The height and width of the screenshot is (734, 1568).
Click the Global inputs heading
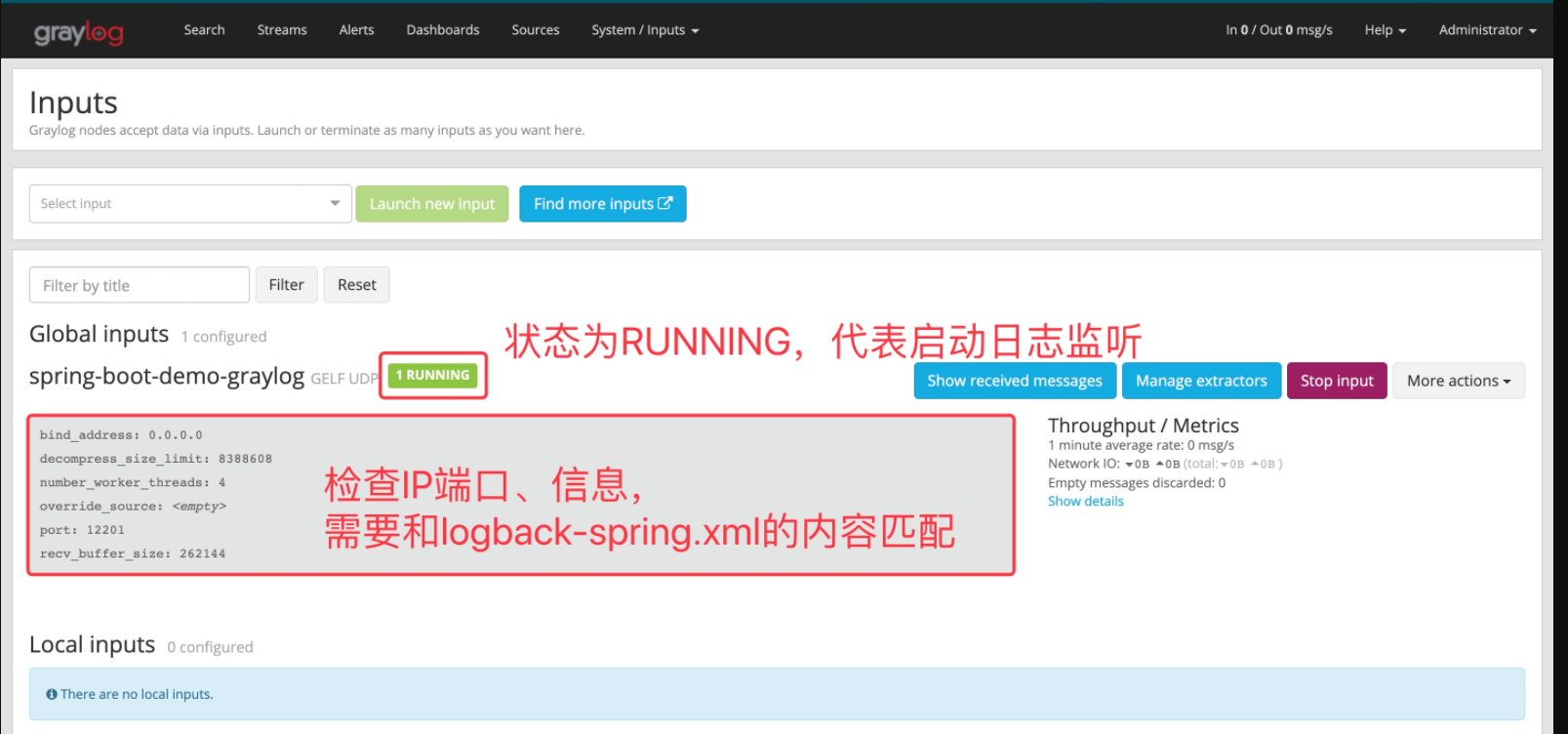click(100, 334)
